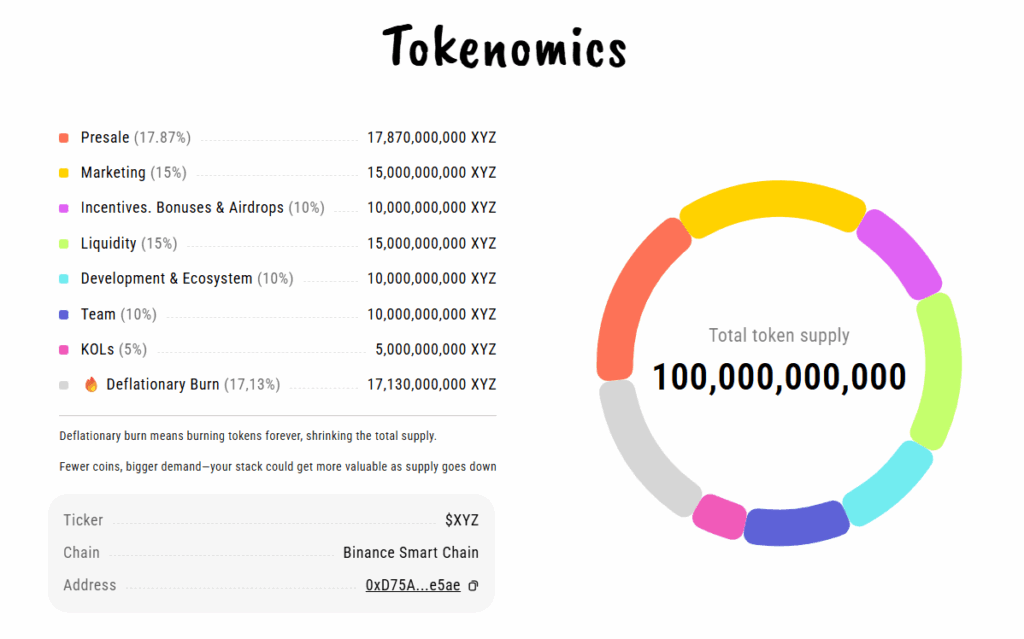The height and width of the screenshot is (639, 1024).
Task: Click the gray Deflationary Burn legend dot
Action: click(x=64, y=385)
